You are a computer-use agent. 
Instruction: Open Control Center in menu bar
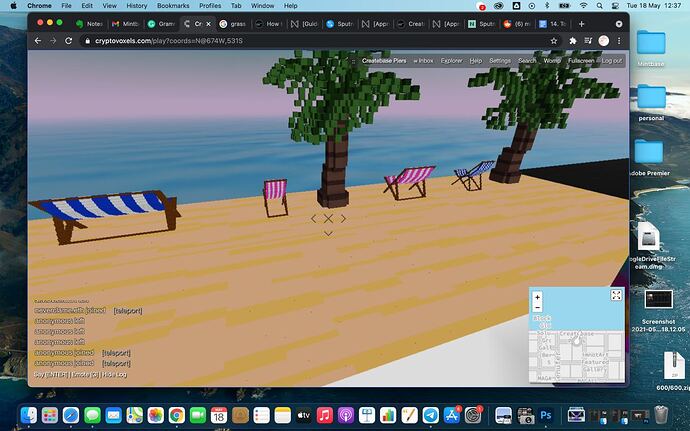pyautogui.click(x=615, y=6)
